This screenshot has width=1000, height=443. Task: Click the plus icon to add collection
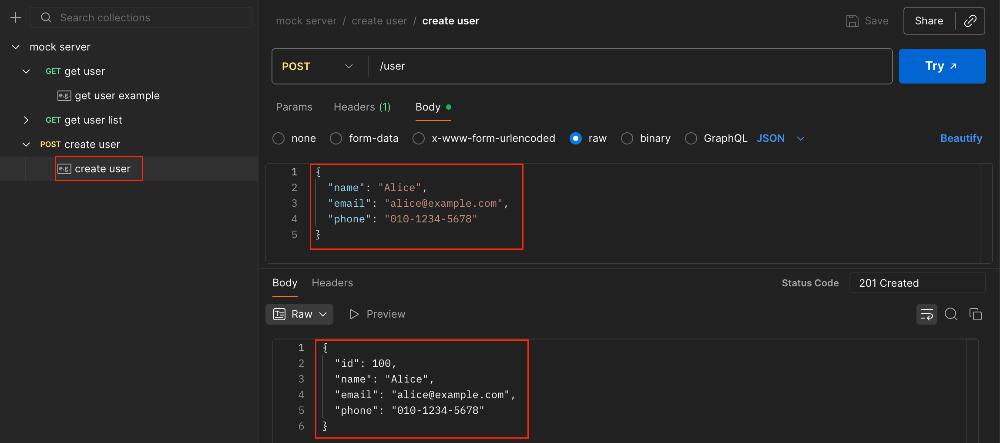(16, 18)
